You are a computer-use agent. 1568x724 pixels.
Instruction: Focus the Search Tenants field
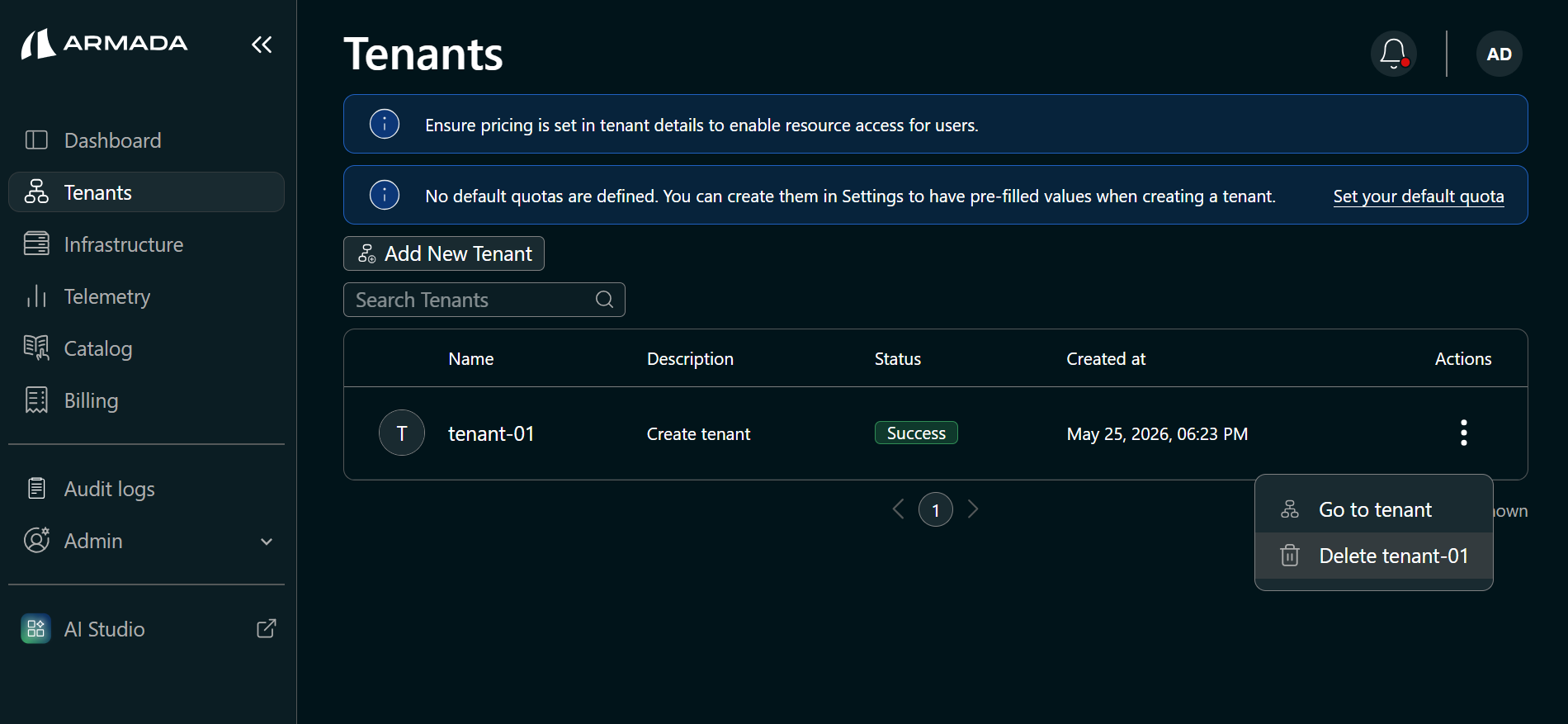(484, 300)
